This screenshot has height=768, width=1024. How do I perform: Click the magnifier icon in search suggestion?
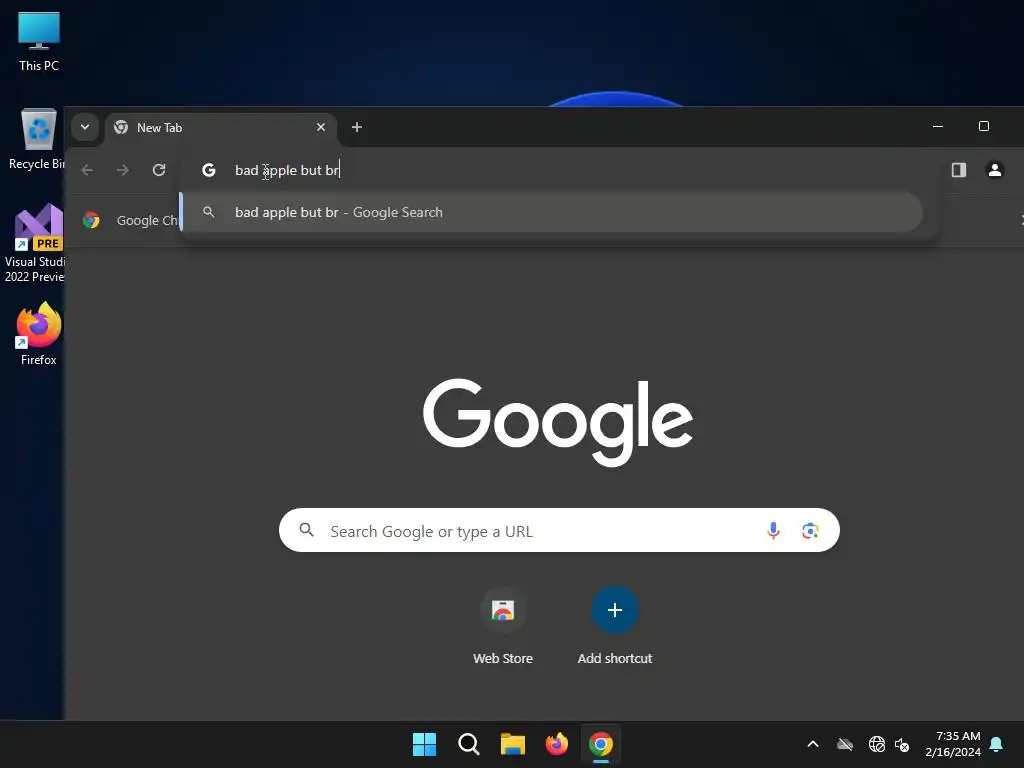click(x=209, y=212)
